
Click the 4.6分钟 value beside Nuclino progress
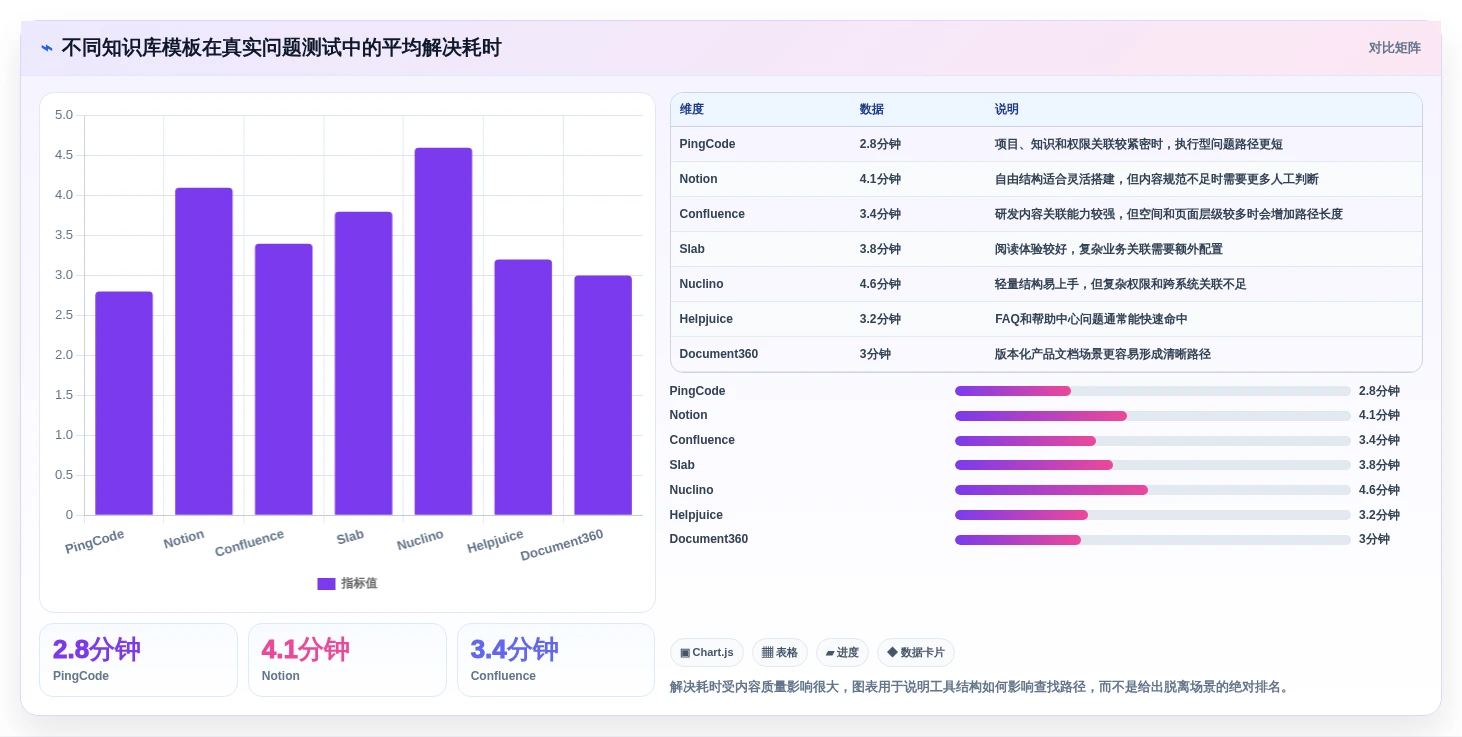(1379, 490)
